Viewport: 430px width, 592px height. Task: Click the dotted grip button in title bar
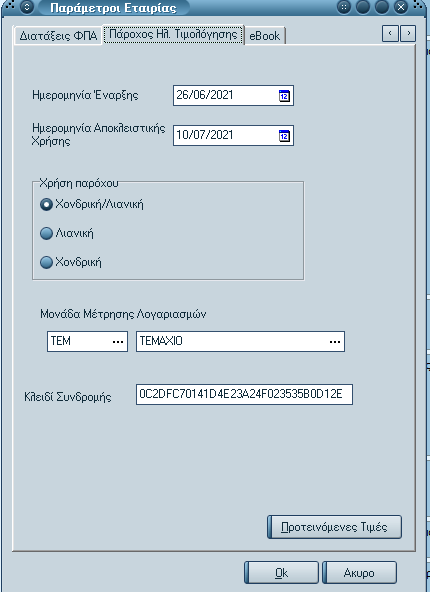[344, 7]
